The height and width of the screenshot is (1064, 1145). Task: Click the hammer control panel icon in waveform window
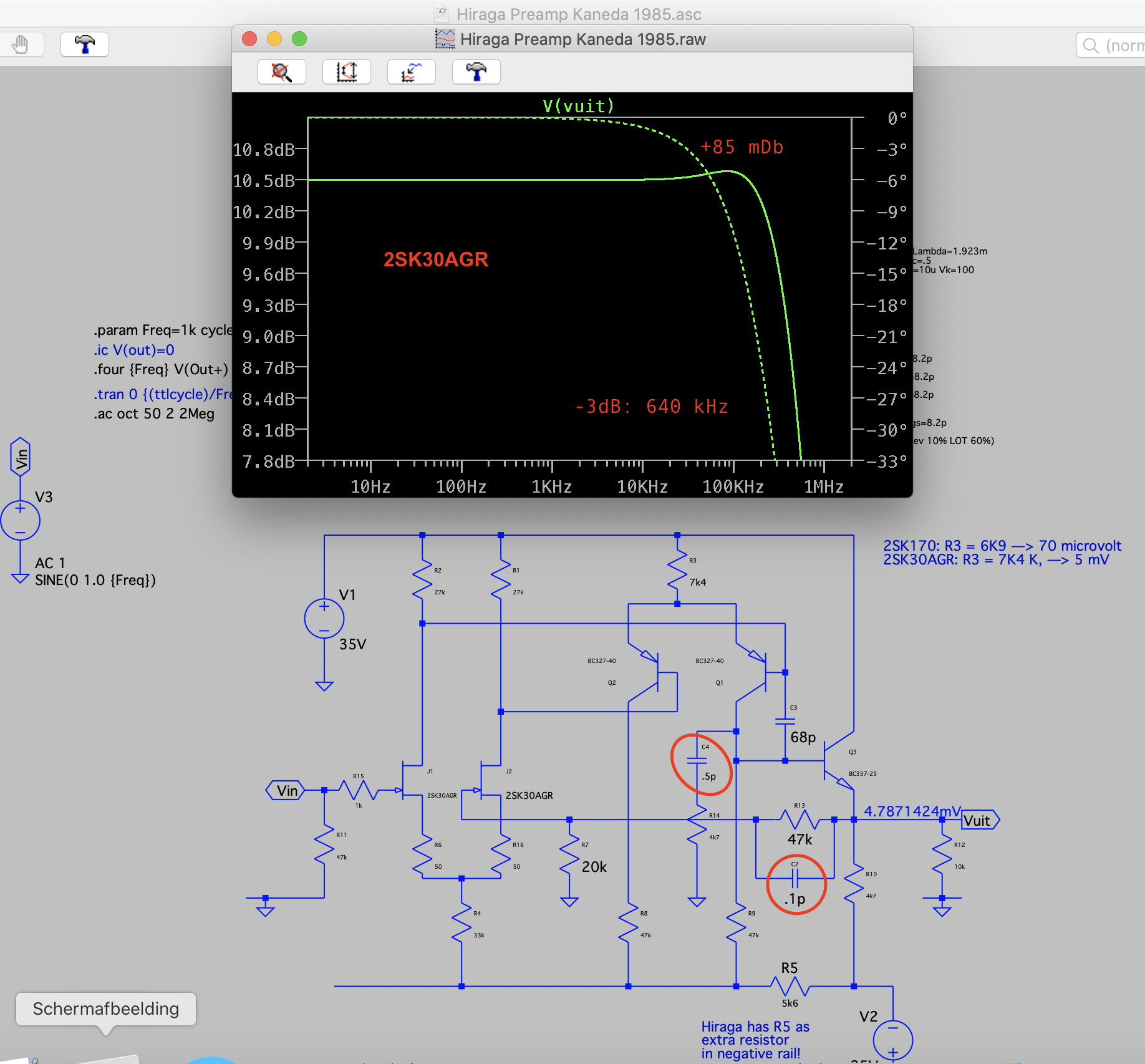(476, 72)
